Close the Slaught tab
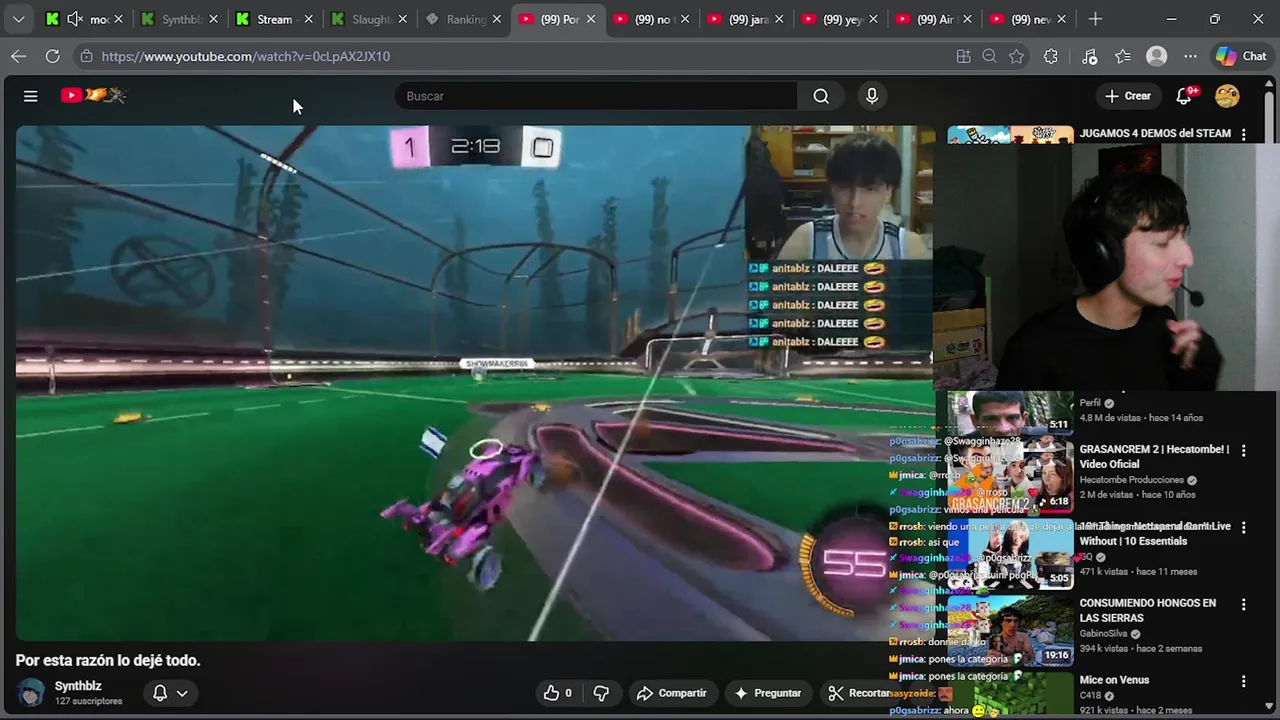 click(x=402, y=19)
